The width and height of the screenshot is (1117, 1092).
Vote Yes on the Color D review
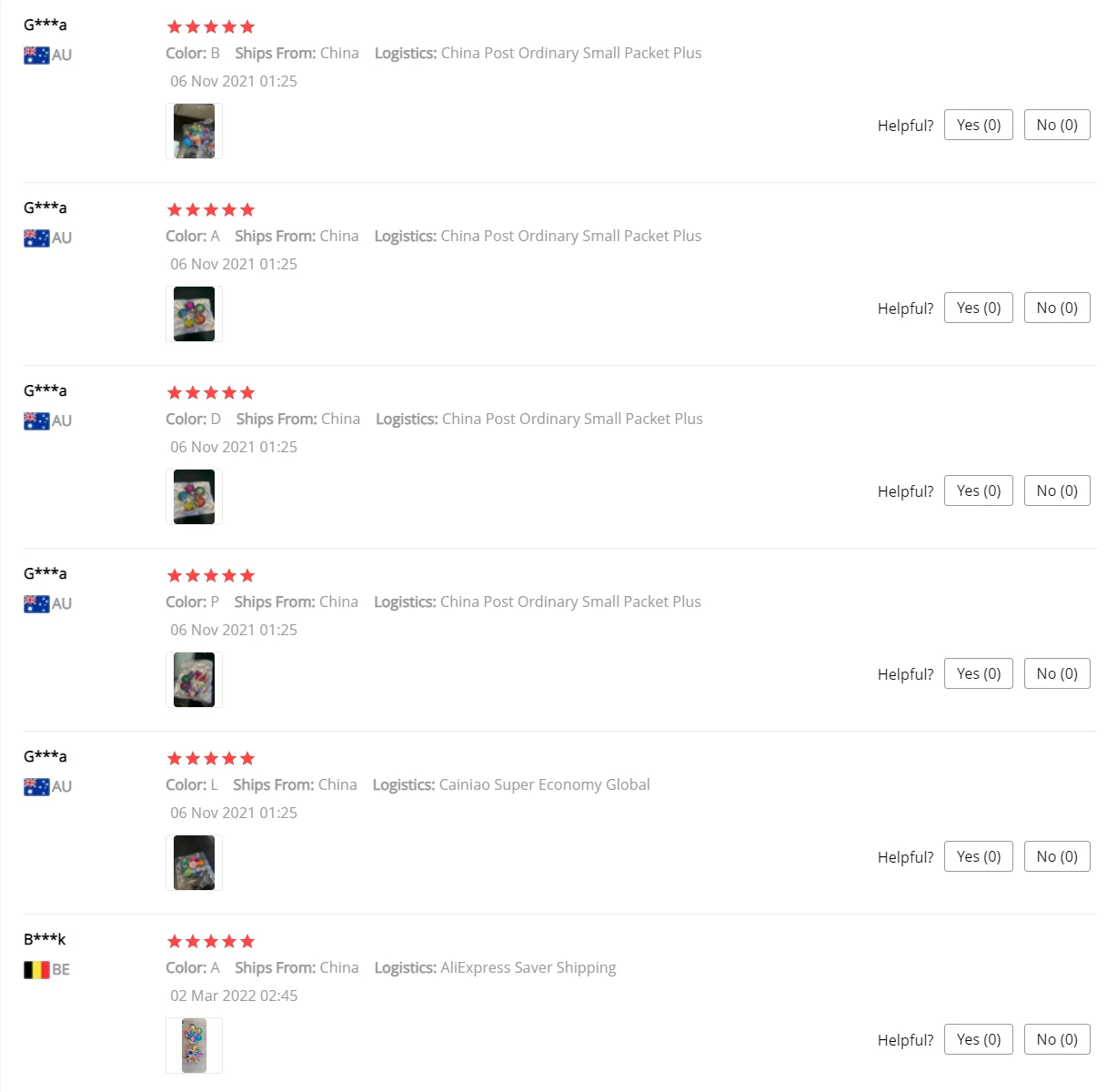[x=978, y=491]
